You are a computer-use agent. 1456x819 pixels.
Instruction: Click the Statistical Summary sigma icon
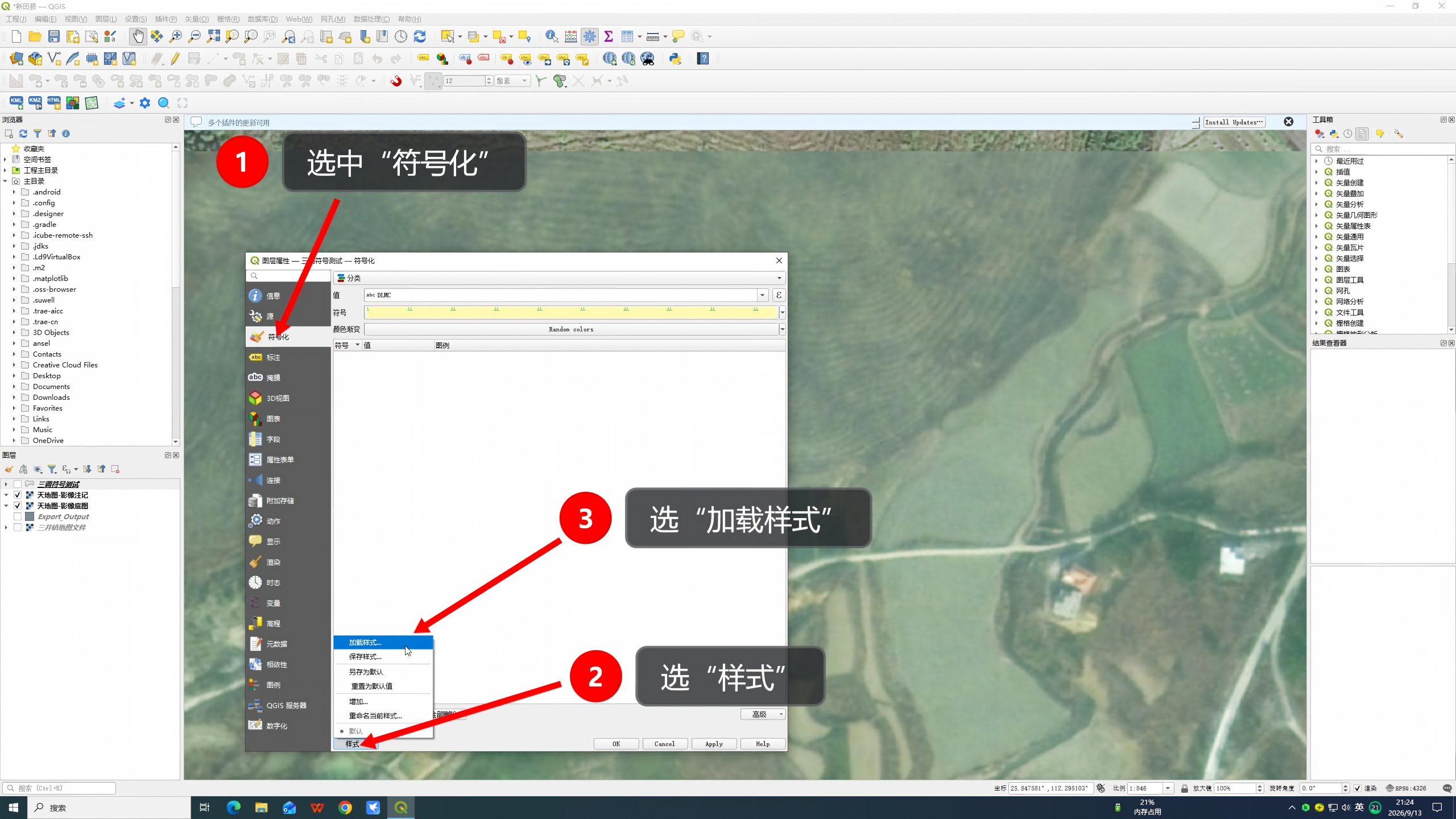[x=609, y=36]
